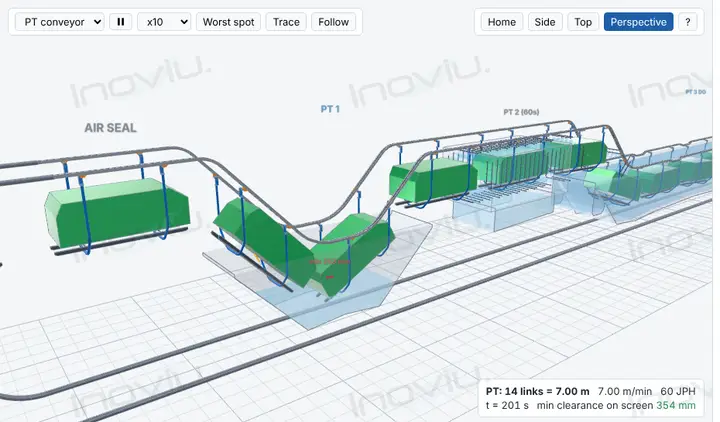Open the x10 speed dropdown

[x=164, y=22]
